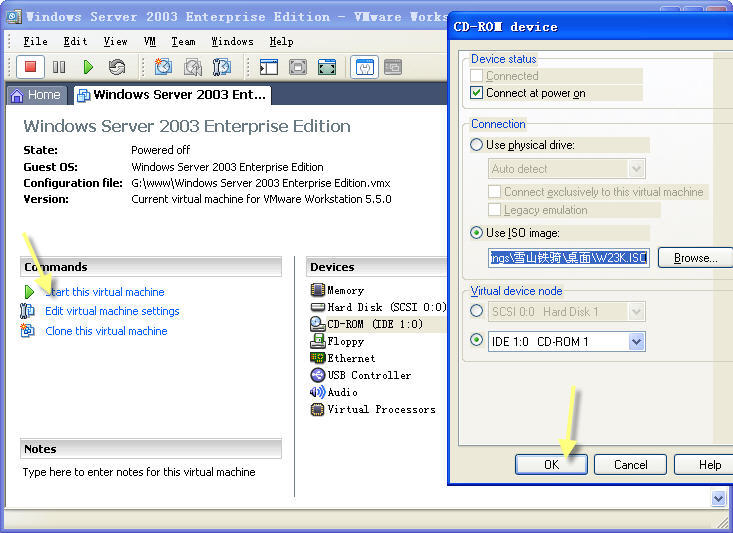Image resolution: width=733 pixels, height=533 pixels.
Task: Click the Cancel button in CD-ROM dialog
Action: [x=630, y=465]
